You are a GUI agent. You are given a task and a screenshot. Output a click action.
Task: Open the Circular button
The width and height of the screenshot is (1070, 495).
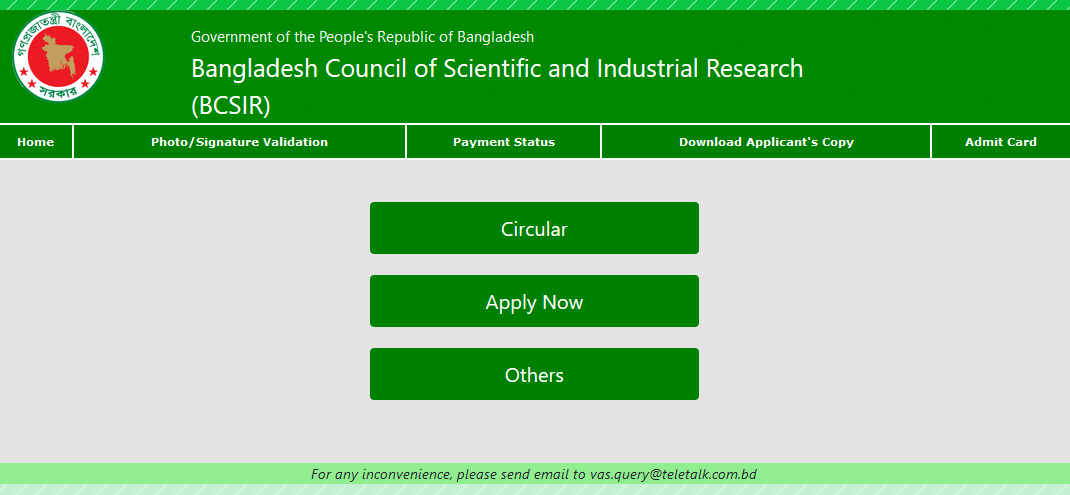click(x=534, y=228)
